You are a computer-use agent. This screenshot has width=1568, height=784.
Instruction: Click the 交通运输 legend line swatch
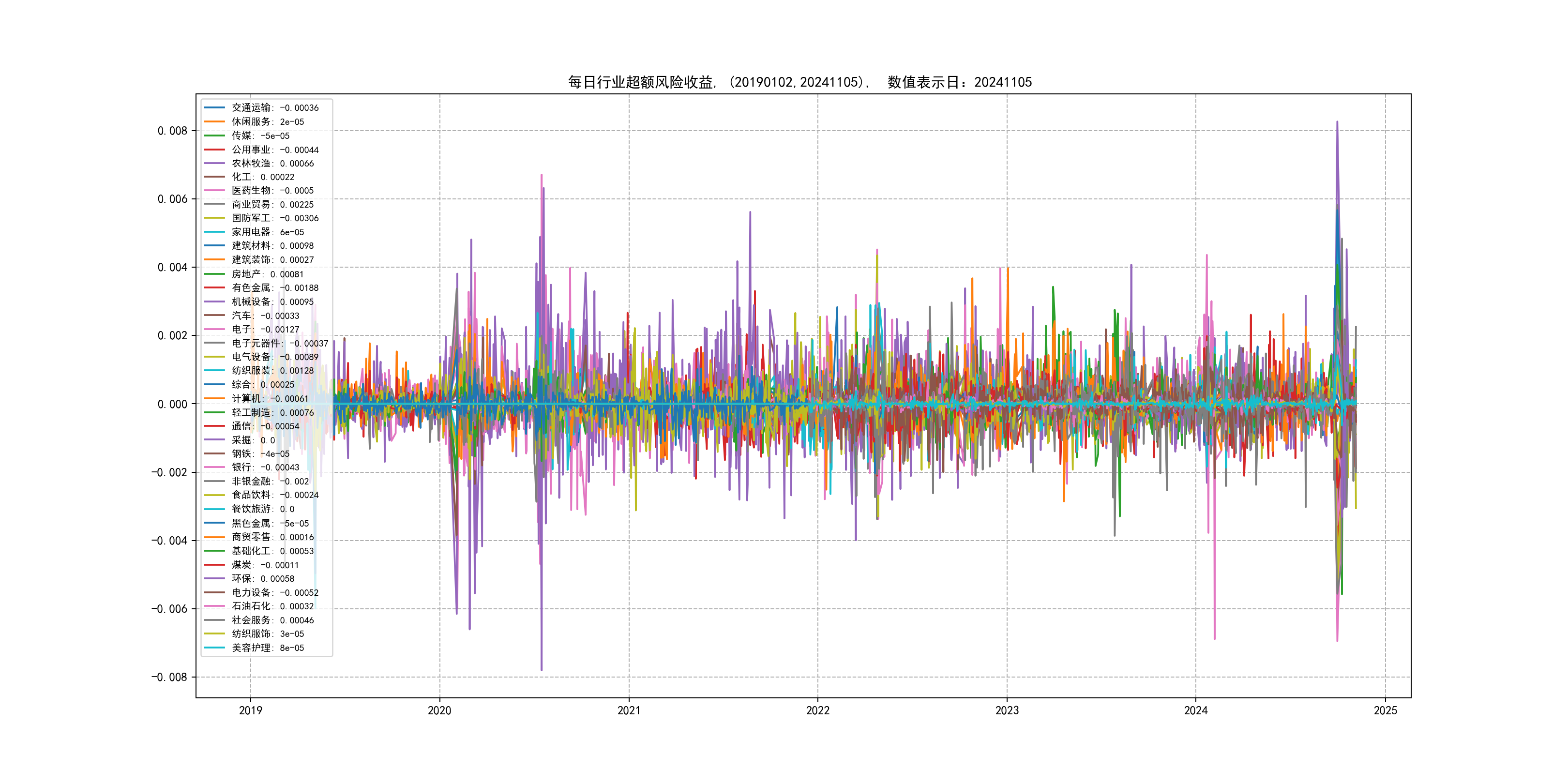pyautogui.click(x=214, y=108)
